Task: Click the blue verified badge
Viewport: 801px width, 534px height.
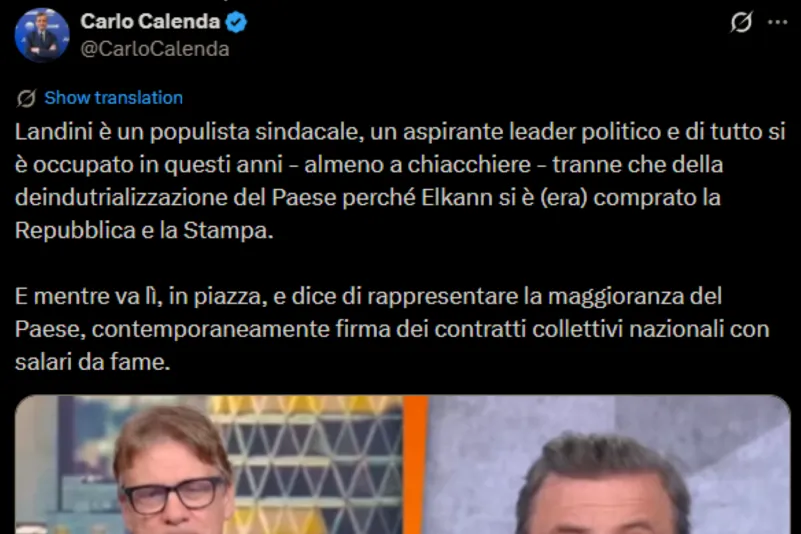Action: pos(236,22)
